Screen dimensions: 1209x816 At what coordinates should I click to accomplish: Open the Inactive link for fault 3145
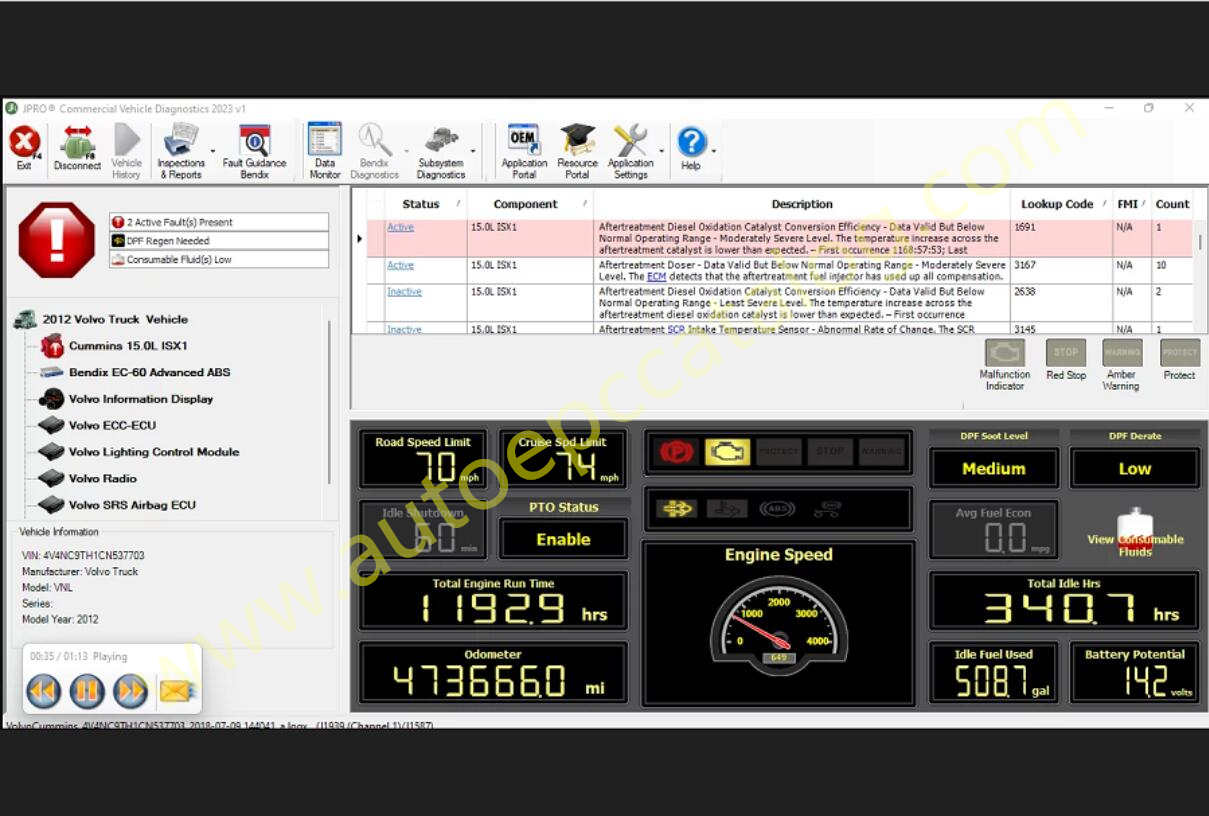[404, 329]
